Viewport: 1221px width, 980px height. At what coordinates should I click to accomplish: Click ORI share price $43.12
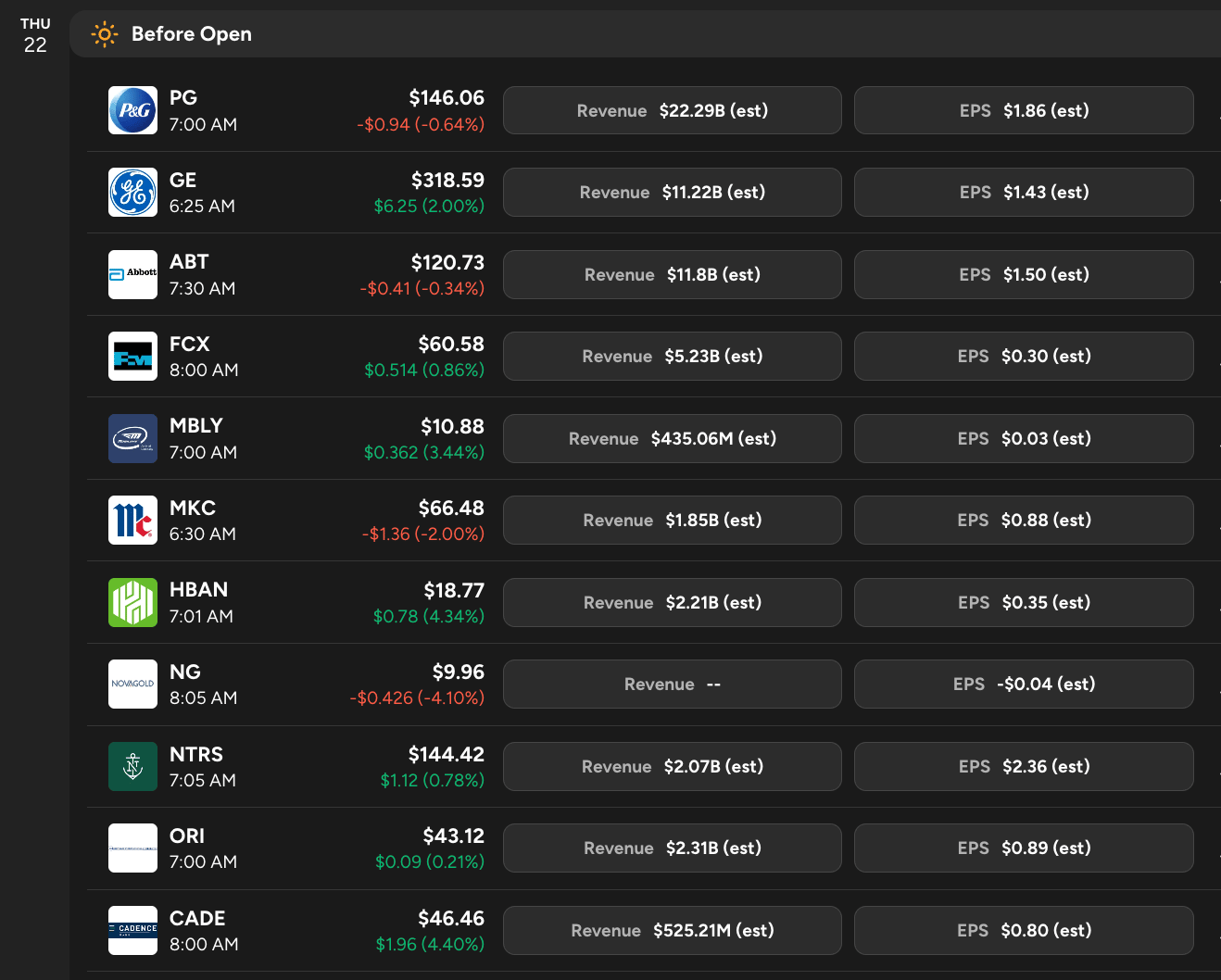454,836
